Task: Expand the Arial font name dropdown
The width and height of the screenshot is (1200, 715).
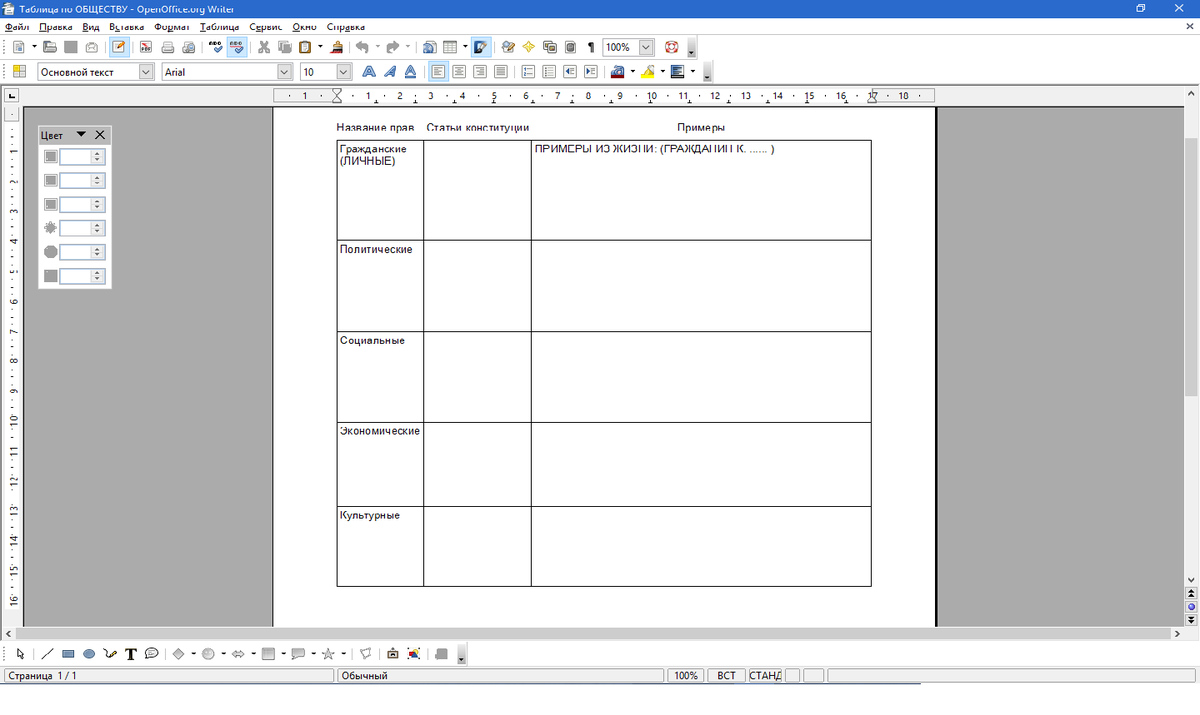Action: click(x=284, y=72)
